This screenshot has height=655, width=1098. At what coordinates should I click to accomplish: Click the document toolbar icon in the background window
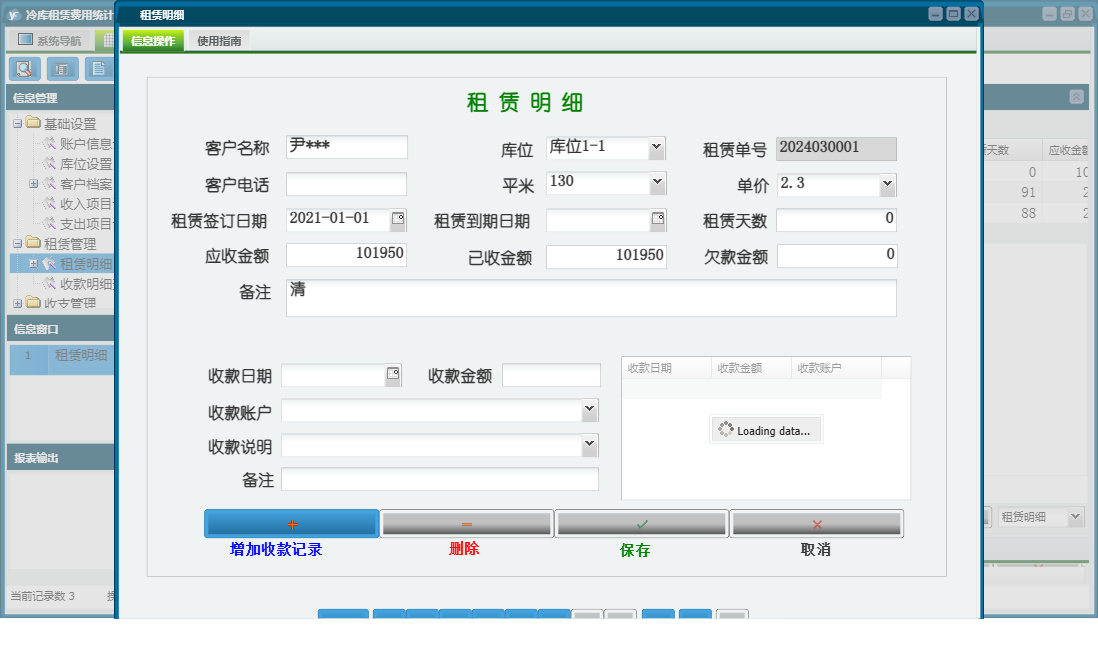(x=99, y=69)
